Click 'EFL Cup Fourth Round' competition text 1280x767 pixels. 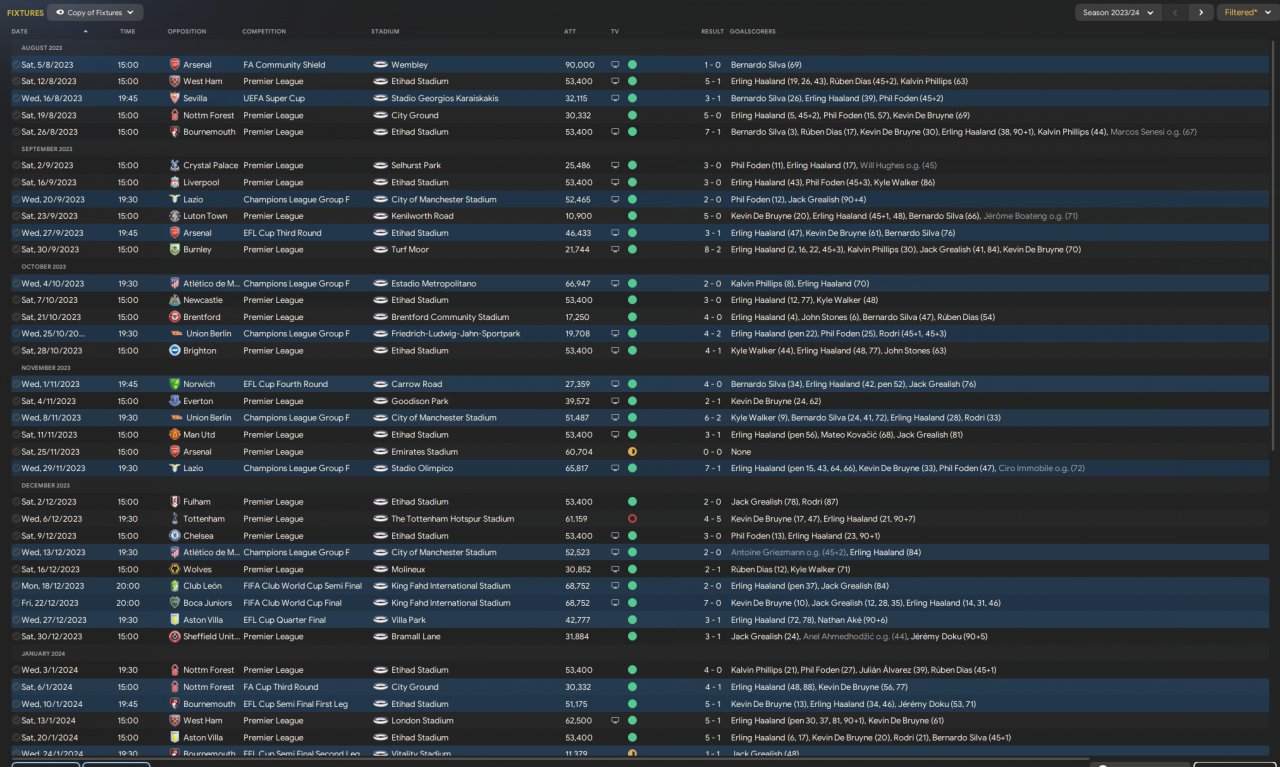click(284, 384)
